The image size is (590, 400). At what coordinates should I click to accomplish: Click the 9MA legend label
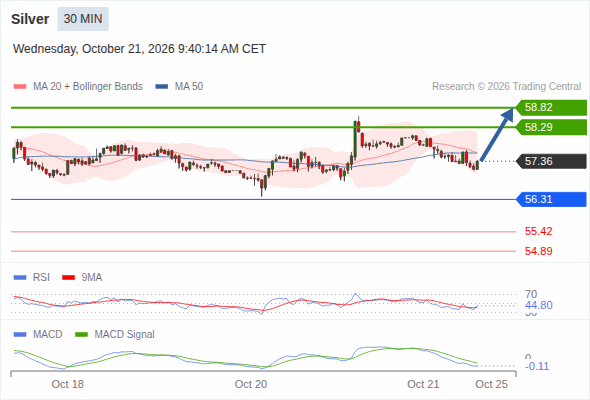(92, 278)
